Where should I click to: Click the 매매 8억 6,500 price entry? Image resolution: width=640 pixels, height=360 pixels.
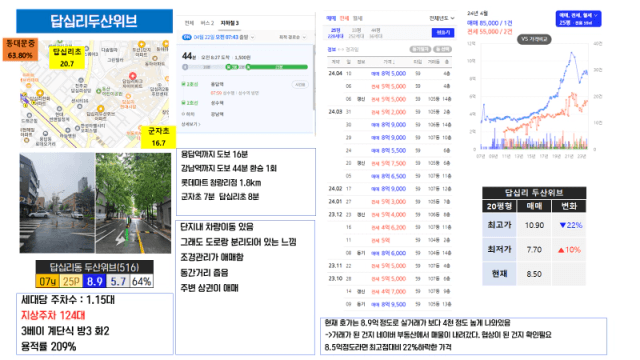pyautogui.click(x=388, y=176)
